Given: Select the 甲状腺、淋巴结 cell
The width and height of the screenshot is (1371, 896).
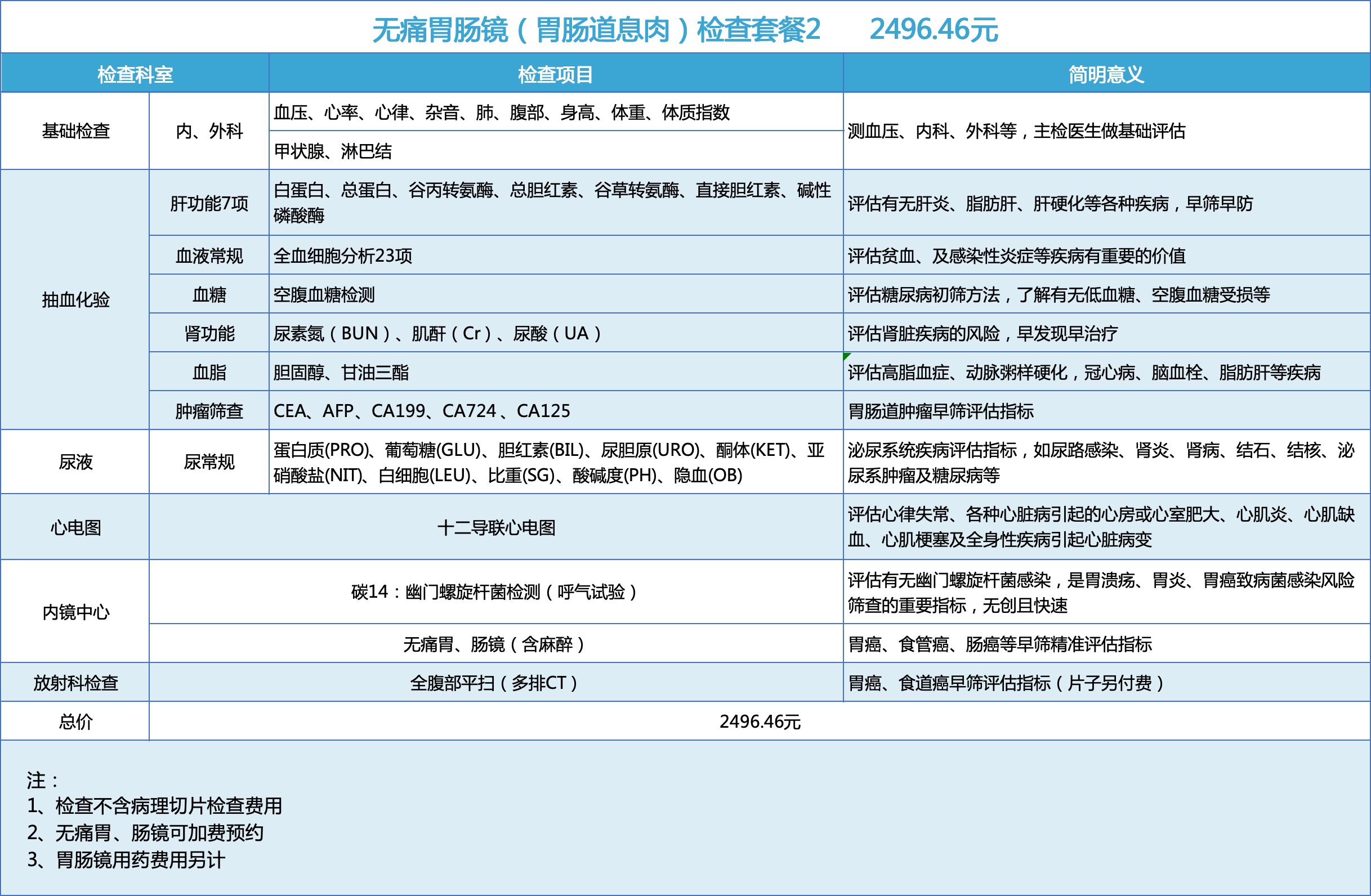Looking at the screenshot, I should pyautogui.click(x=556, y=151).
